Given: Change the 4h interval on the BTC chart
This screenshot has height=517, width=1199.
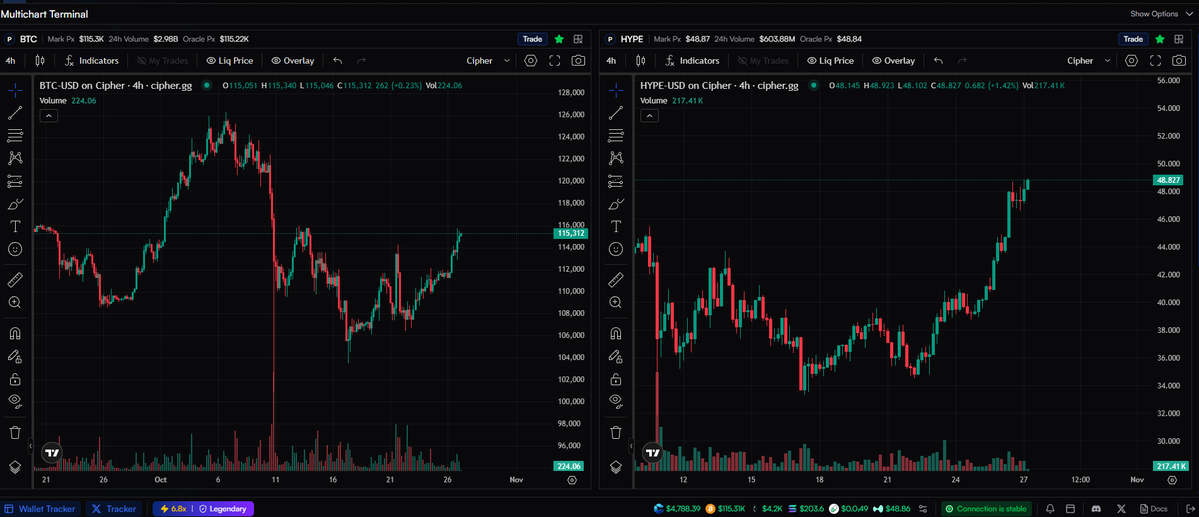Looking at the screenshot, I should point(10,61).
